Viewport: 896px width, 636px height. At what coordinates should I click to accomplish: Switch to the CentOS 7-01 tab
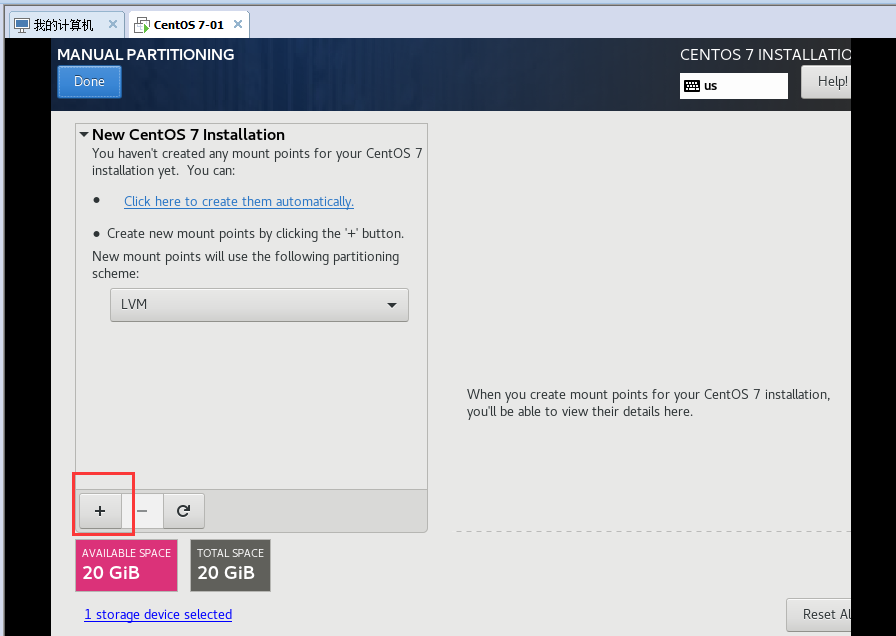189,25
